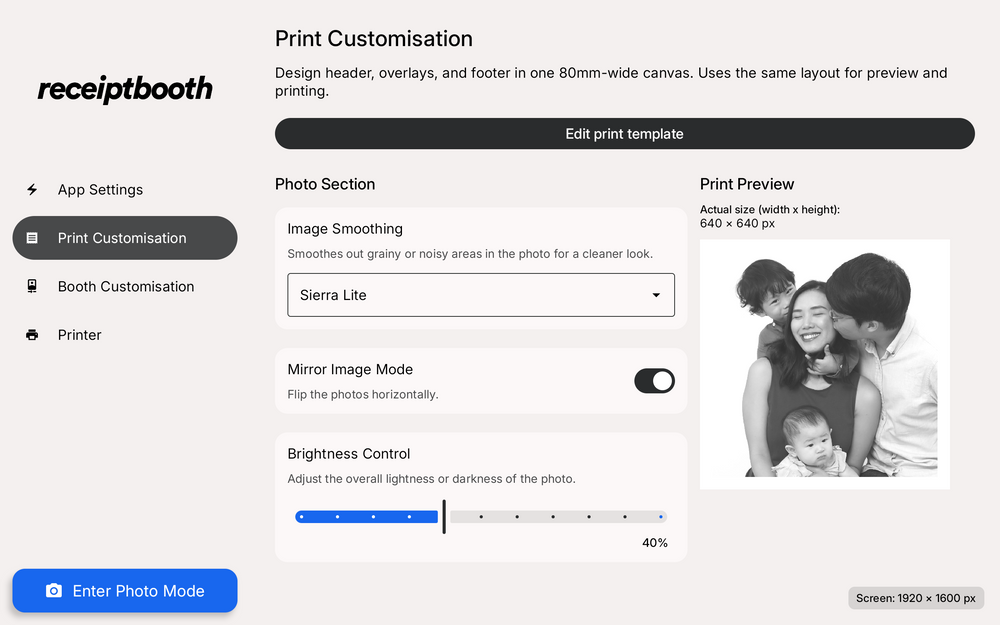The height and width of the screenshot is (625, 1000).
Task: Click the camera icon on Enter Photo Mode
Action: [54, 591]
